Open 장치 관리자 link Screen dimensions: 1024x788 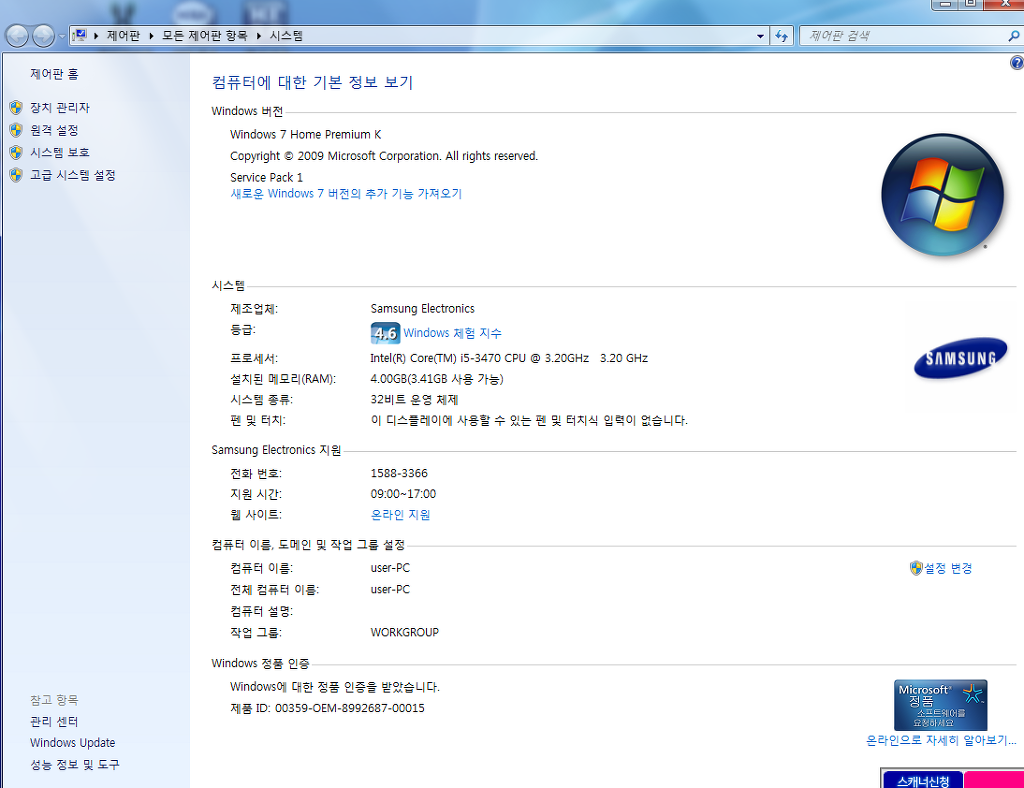59,108
